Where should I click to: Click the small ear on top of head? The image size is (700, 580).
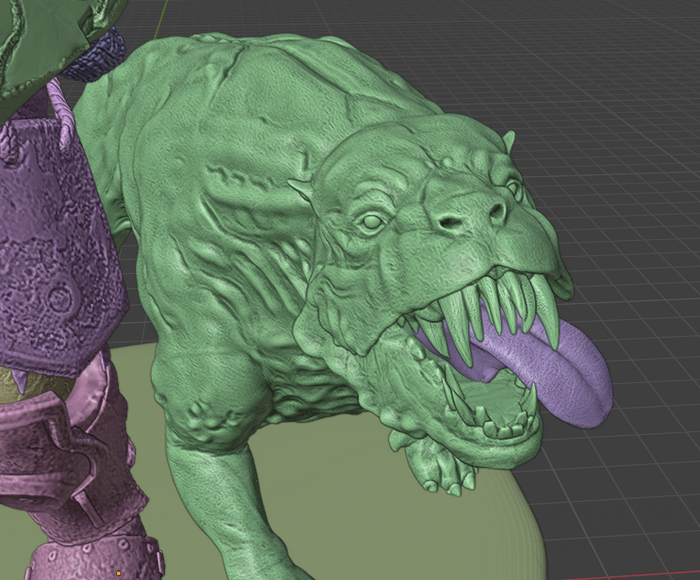click(508, 141)
